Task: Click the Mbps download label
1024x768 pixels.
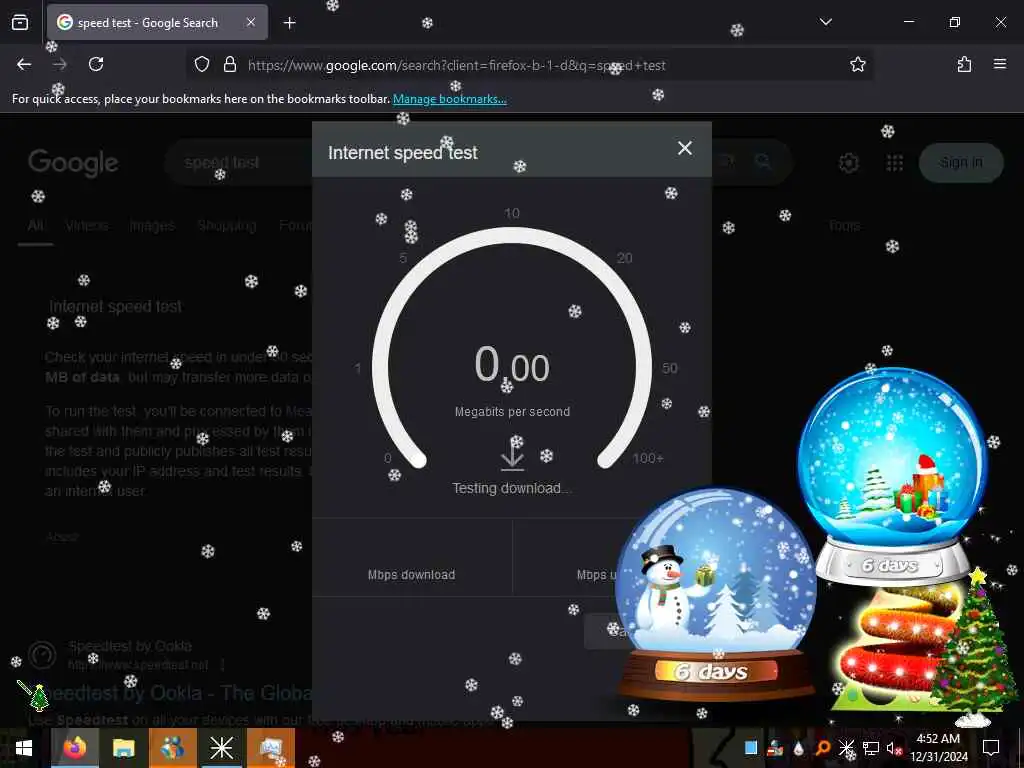Action: 411,575
